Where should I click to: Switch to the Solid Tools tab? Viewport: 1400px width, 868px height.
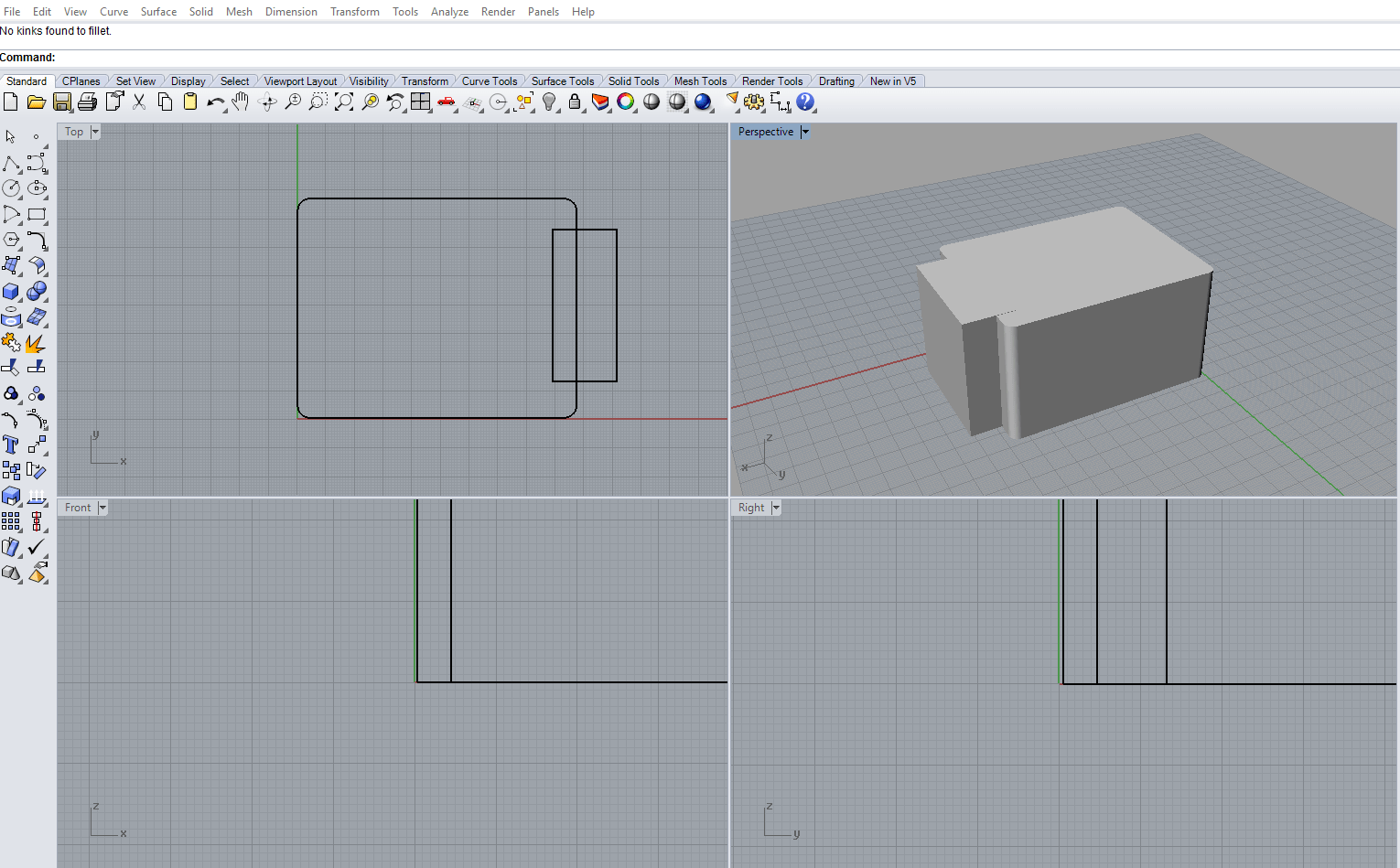point(633,81)
